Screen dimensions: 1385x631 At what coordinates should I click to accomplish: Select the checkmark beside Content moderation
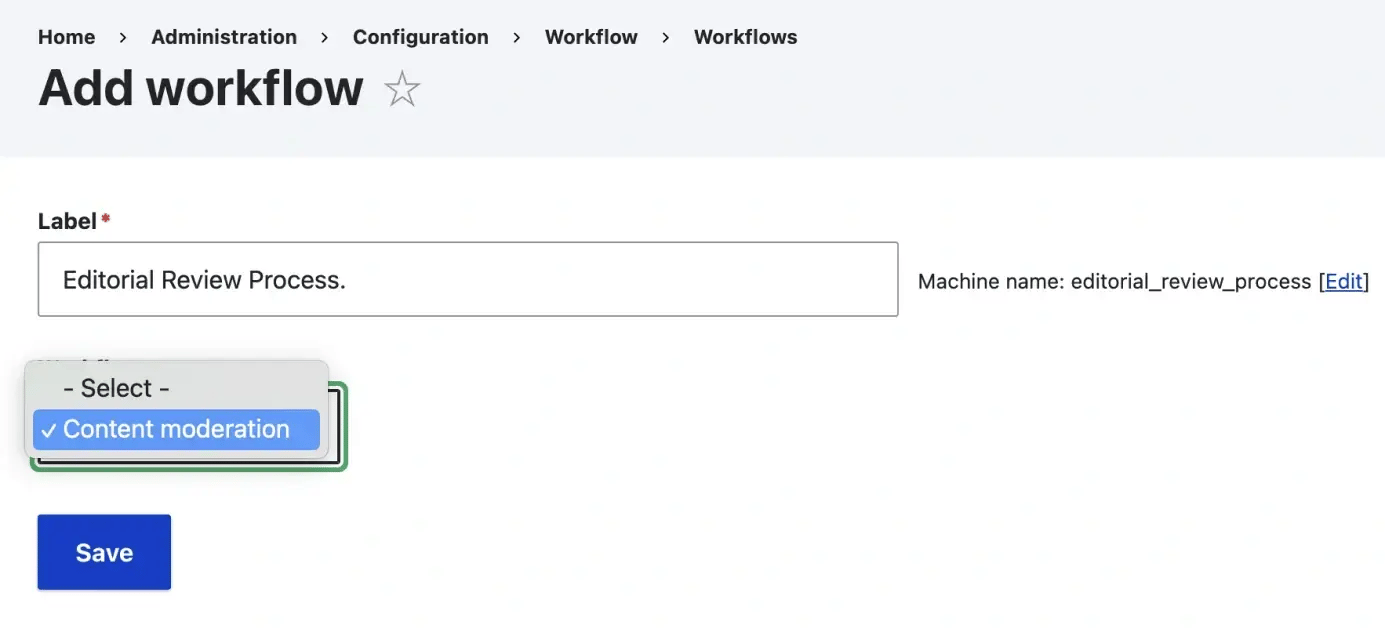point(48,429)
